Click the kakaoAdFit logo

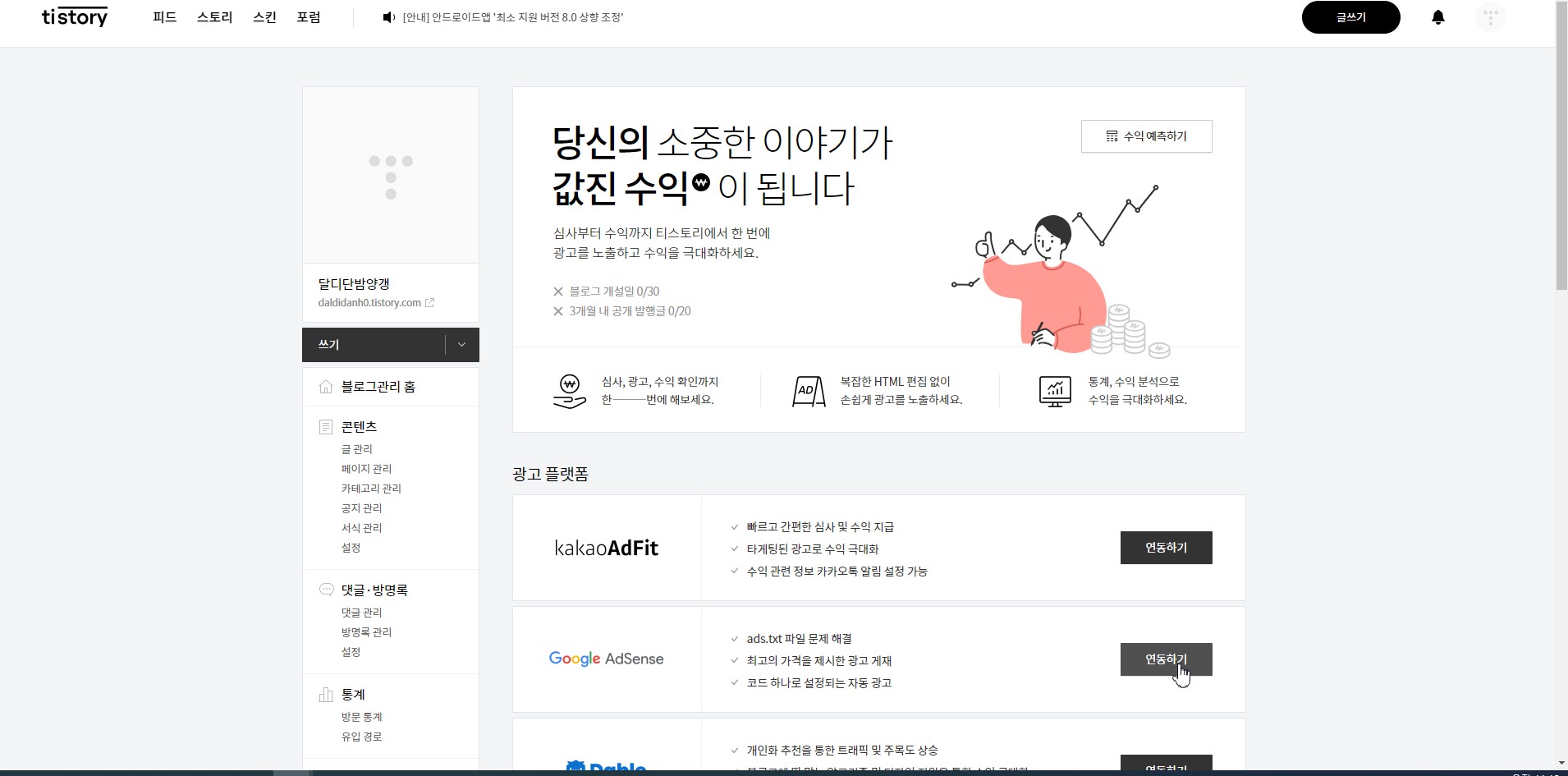coord(607,548)
